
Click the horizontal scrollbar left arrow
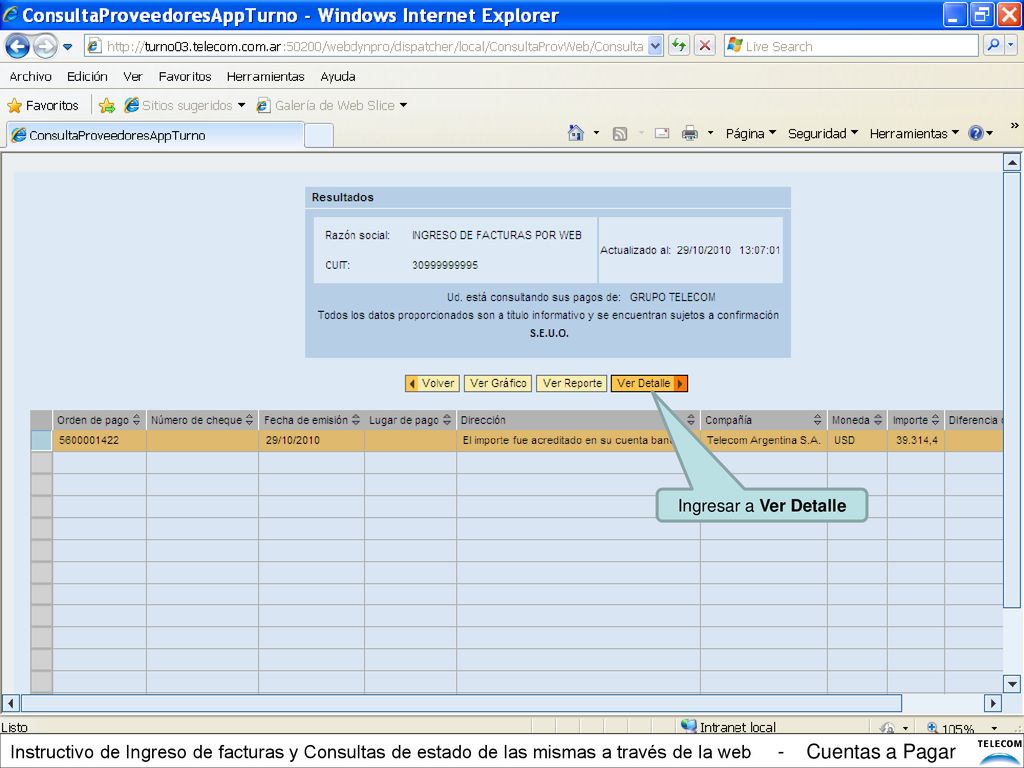point(10,703)
